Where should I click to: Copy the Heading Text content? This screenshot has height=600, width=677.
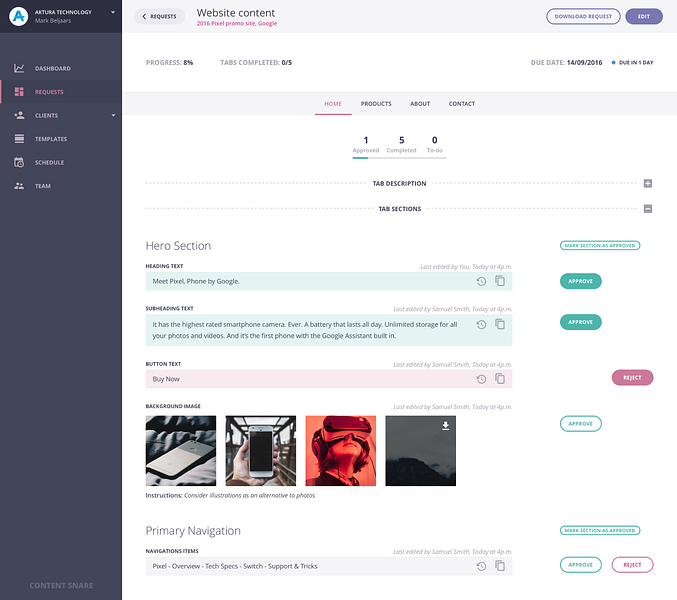point(500,281)
